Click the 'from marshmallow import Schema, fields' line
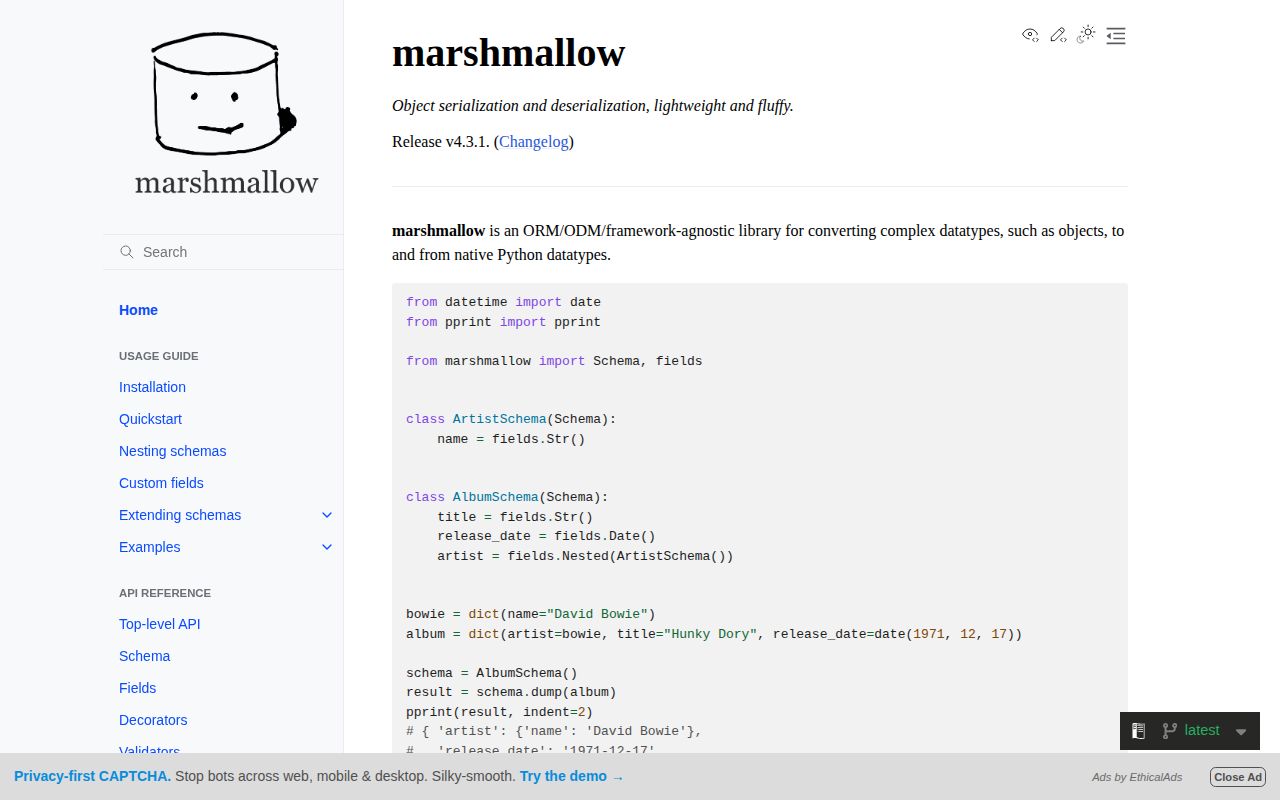 click(554, 361)
